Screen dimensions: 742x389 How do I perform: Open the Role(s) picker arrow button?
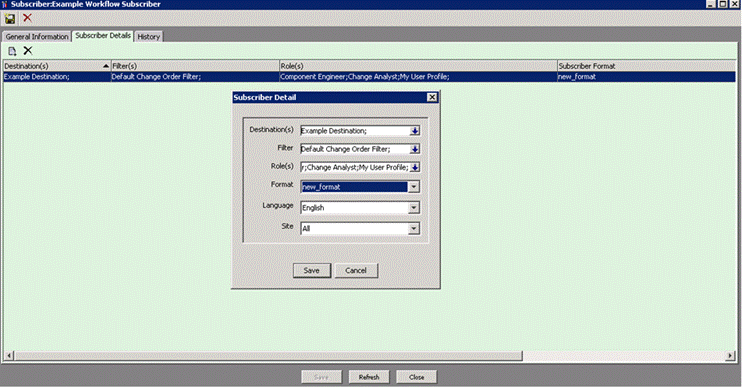pyautogui.click(x=415, y=168)
